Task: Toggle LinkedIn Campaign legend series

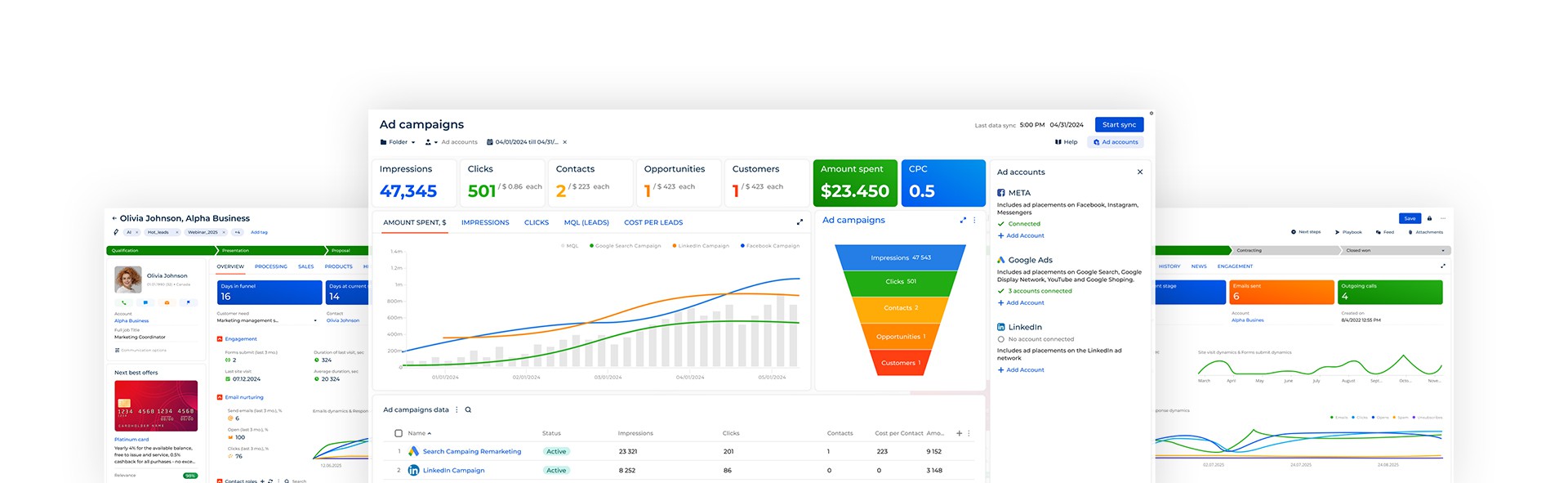Action: (701, 246)
